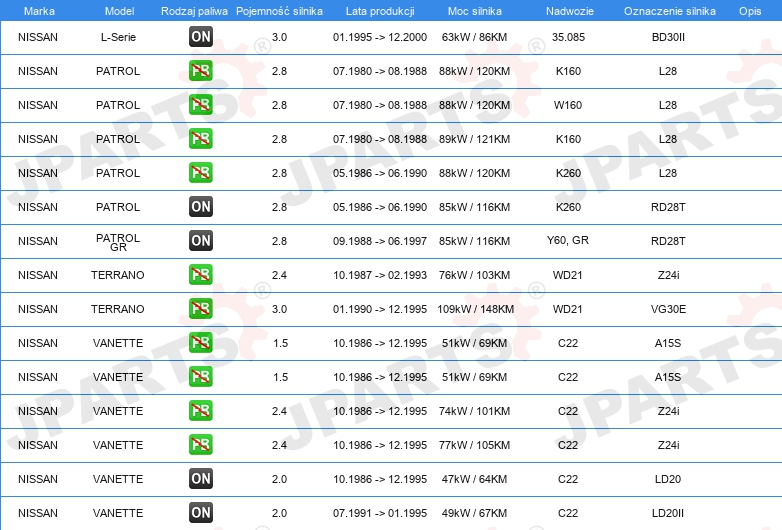This screenshot has width=782, height=530.
Task: Select the C22 cell in VANETTE LD20II row
Action: tap(568, 513)
